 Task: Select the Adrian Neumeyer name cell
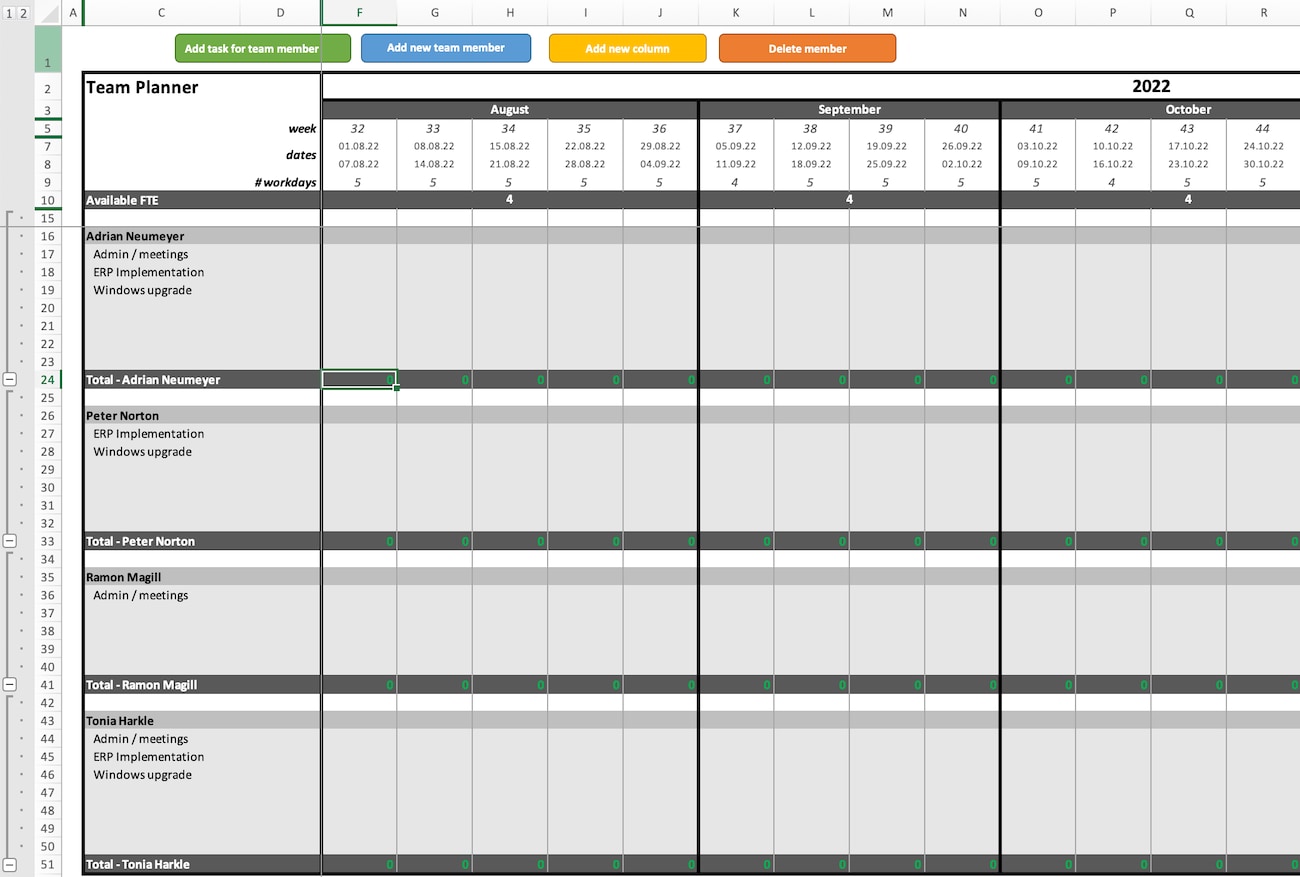201,236
